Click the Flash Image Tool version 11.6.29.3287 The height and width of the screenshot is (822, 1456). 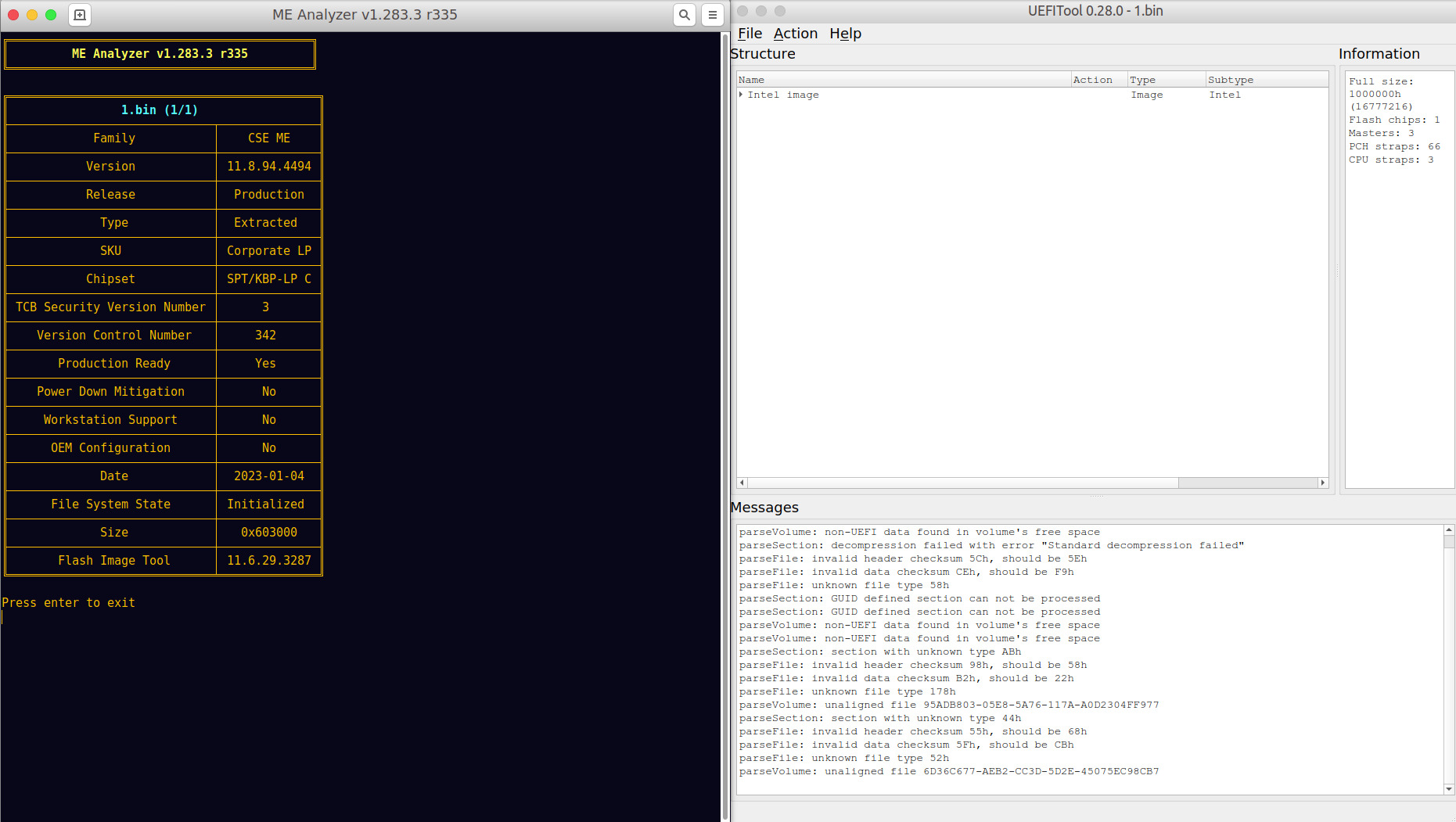click(x=269, y=561)
